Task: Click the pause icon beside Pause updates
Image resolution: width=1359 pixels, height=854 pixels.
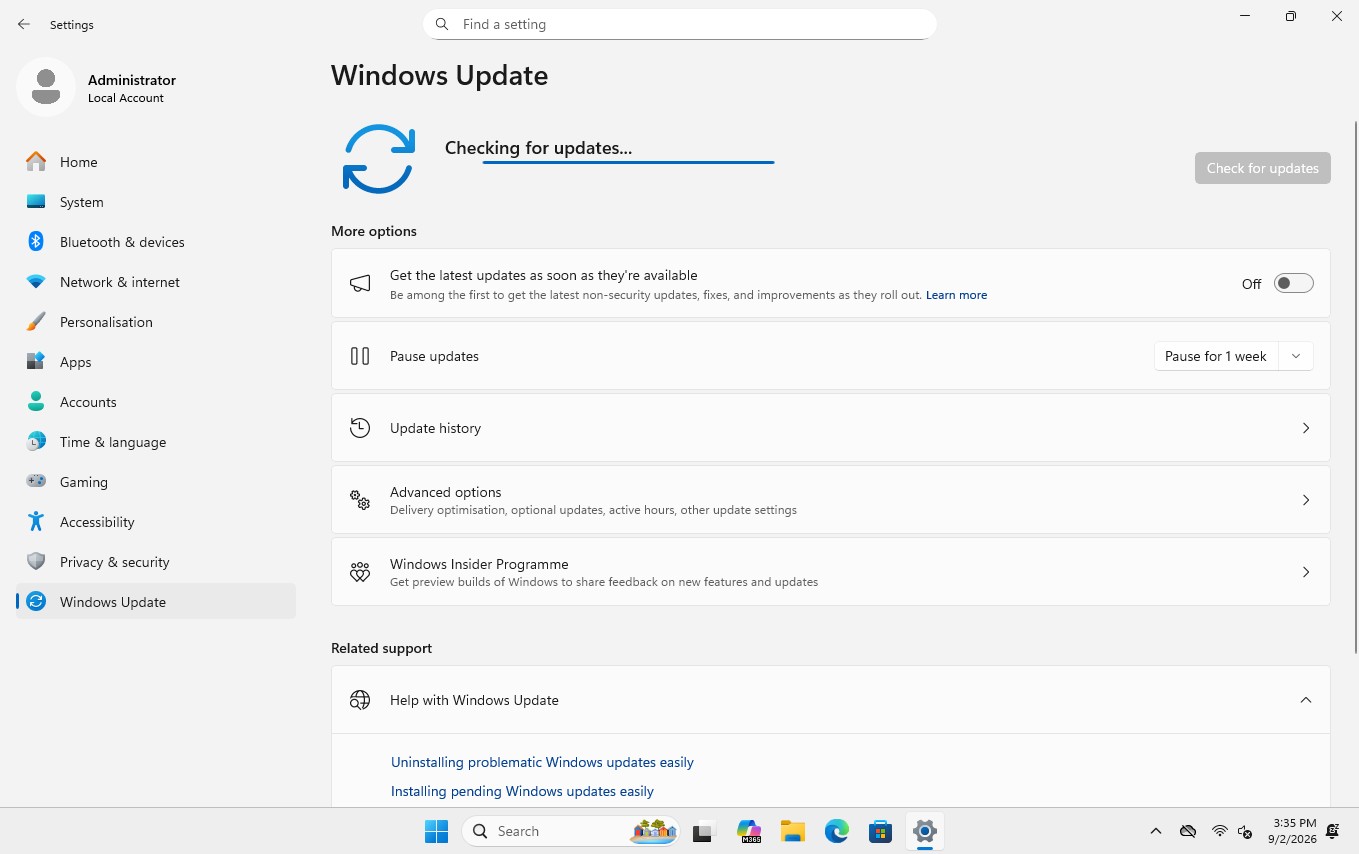Action: [x=360, y=356]
